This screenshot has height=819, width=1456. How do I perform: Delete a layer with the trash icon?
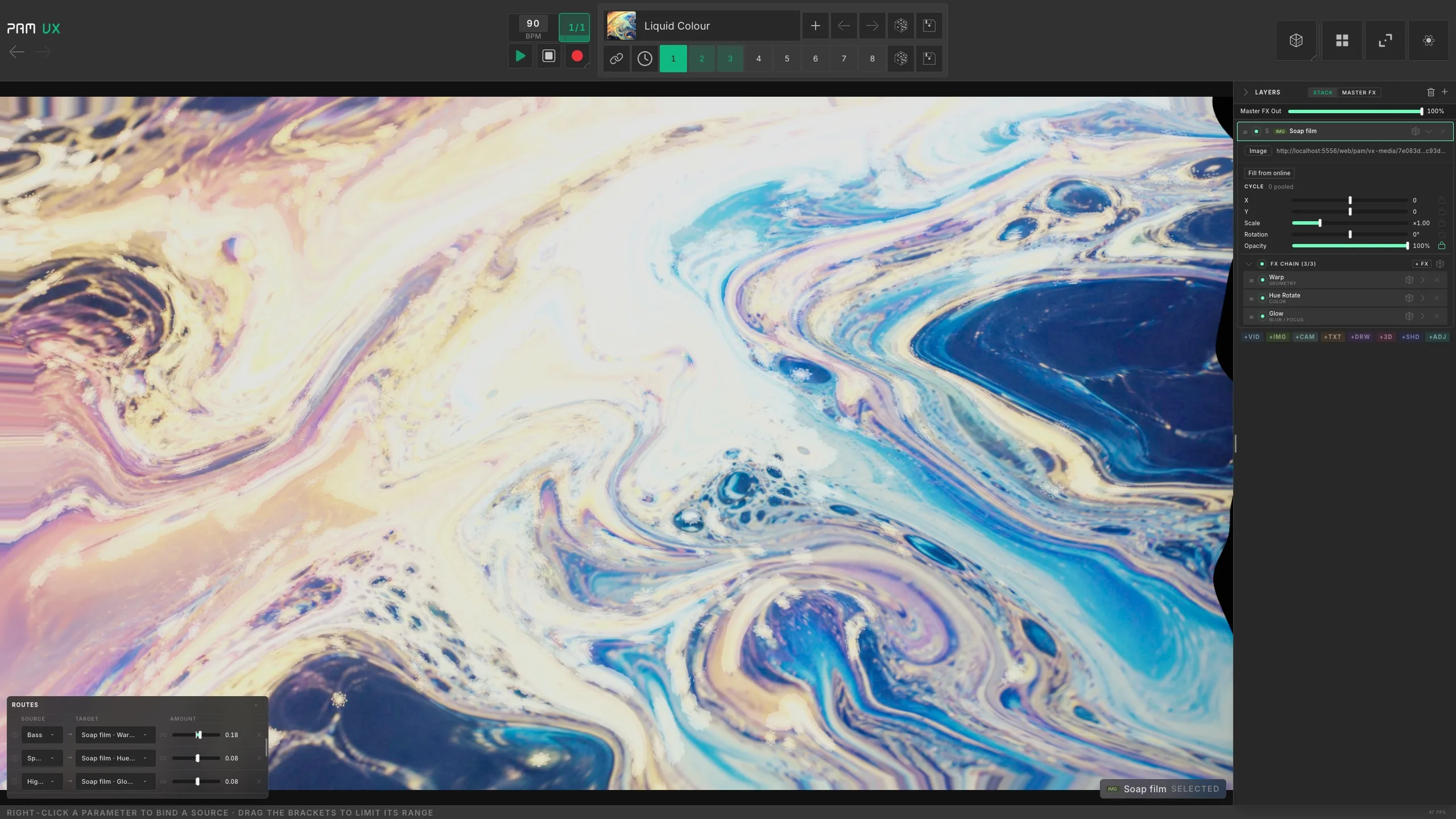point(1431,92)
